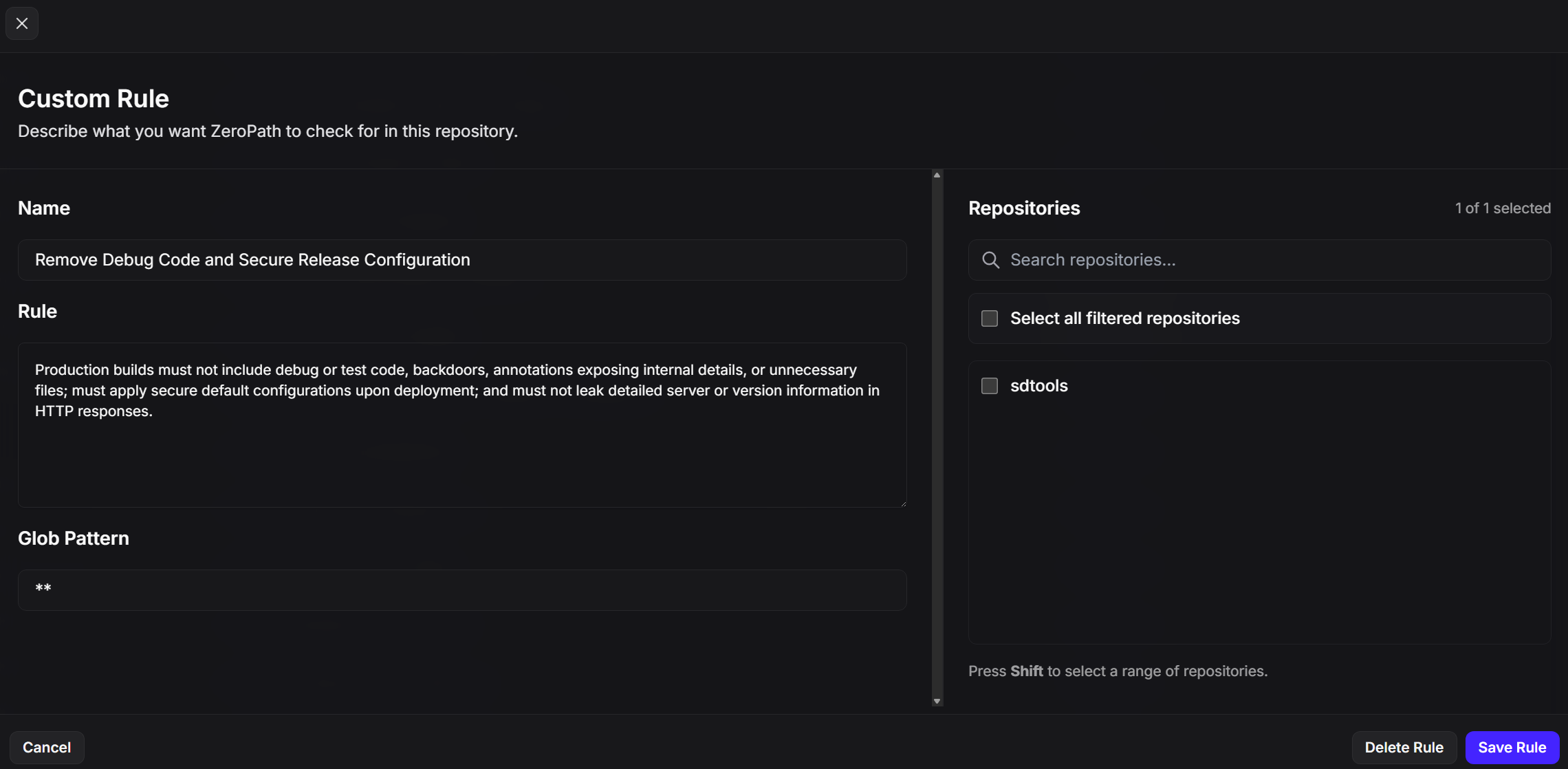Focus the Glob Pattern input field
The image size is (1568, 769).
click(462, 589)
